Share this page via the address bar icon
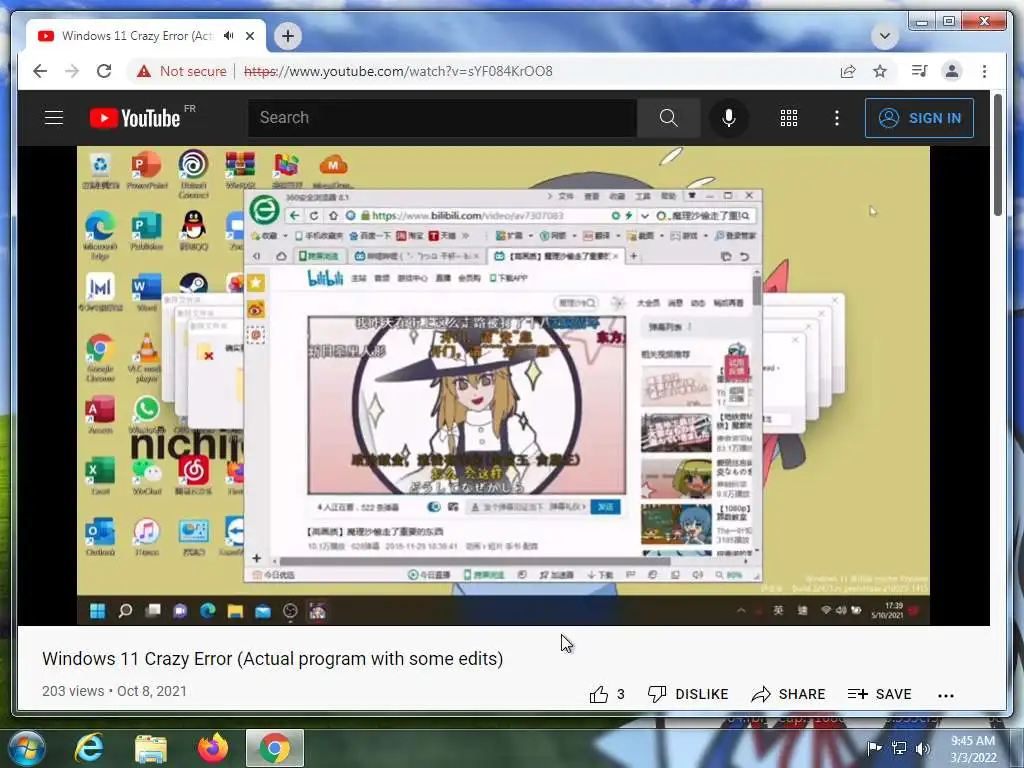This screenshot has width=1024, height=768. [848, 71]
